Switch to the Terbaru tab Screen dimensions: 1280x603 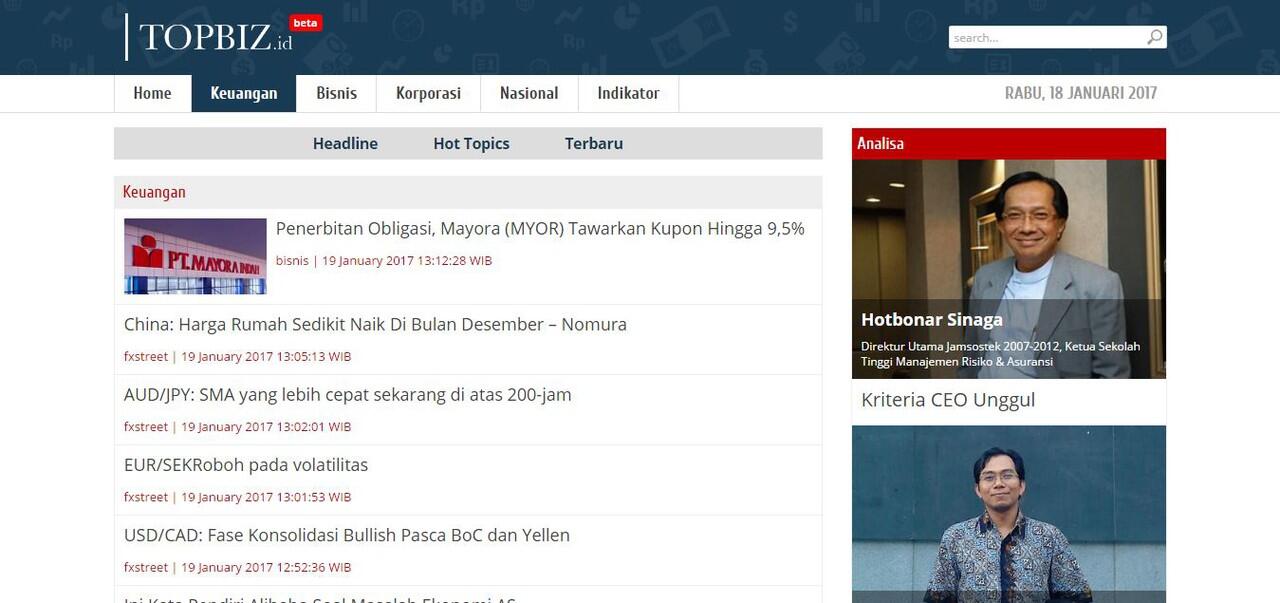(x=594, y=143)
